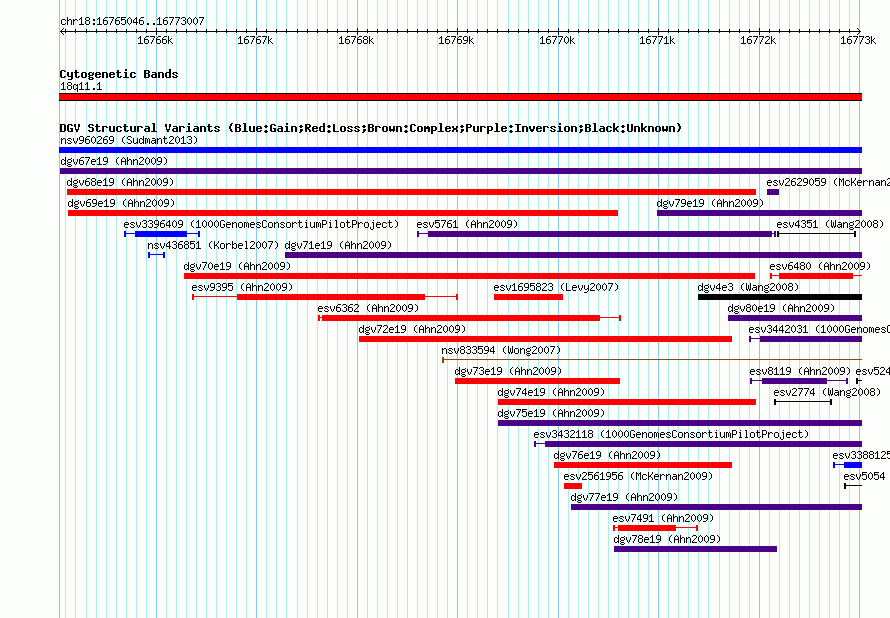
Task: Click the DGV Structural Variants track title
Action: coord(371,128)
